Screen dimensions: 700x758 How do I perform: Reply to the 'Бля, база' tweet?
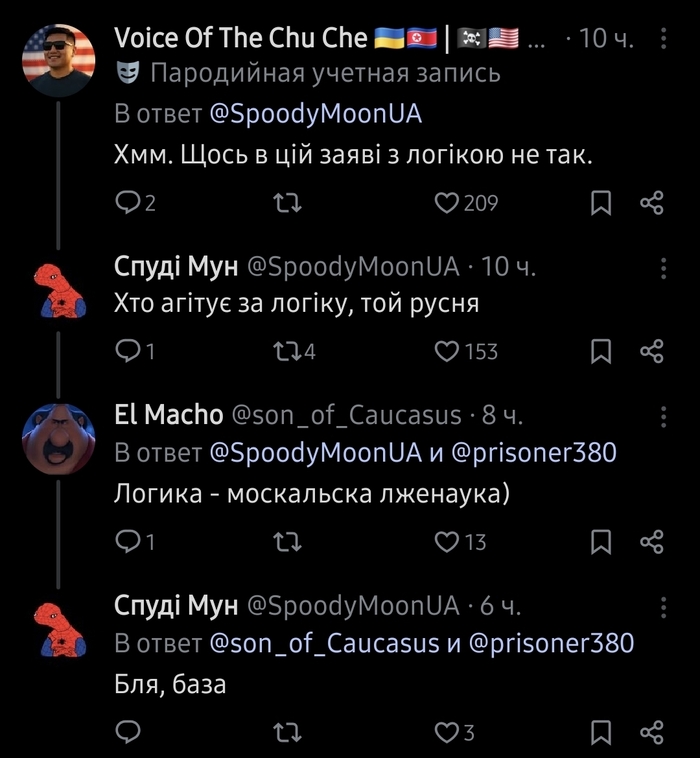pyautogui.click(x=127, y=733)
